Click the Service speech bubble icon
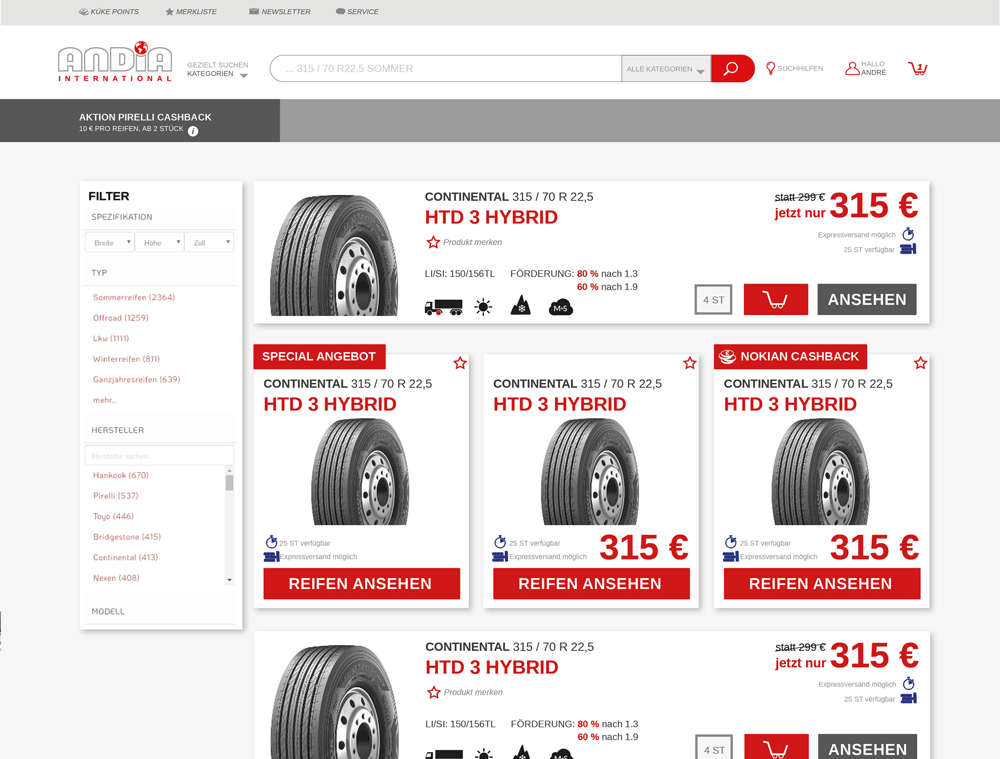Viewport: 1000px width, 759px height. 341,11
